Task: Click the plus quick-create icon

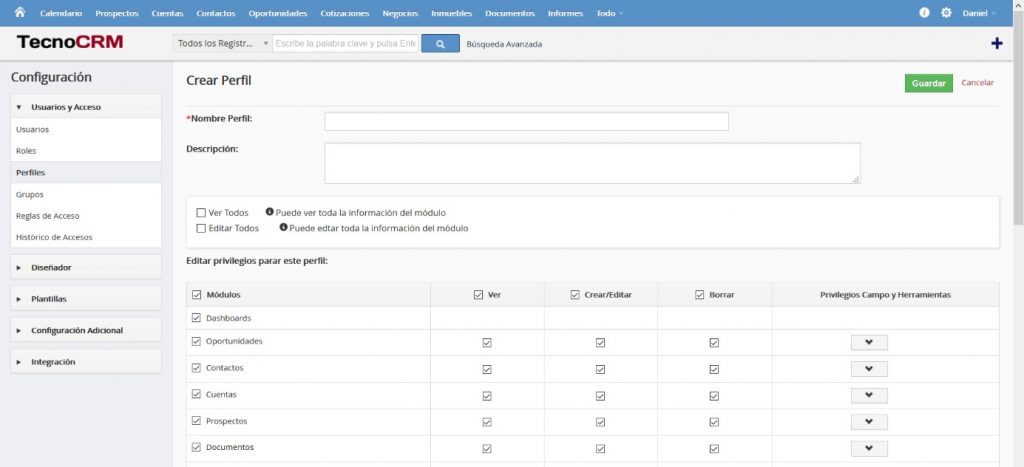Action: (x=996, y=43)
